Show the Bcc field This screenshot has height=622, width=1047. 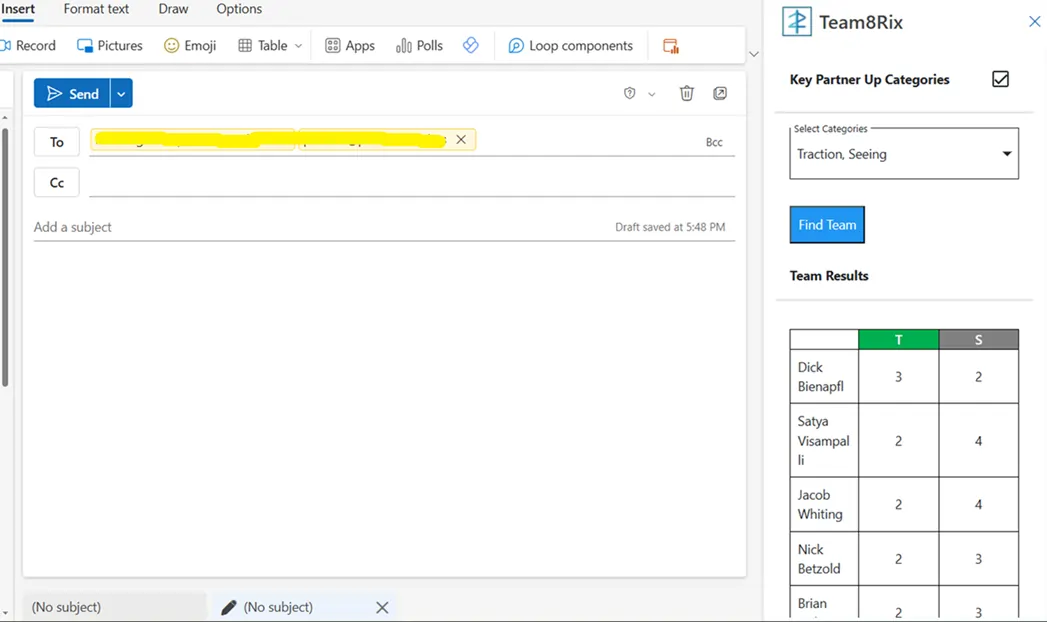pyautogui.click(x=714, y=142)
